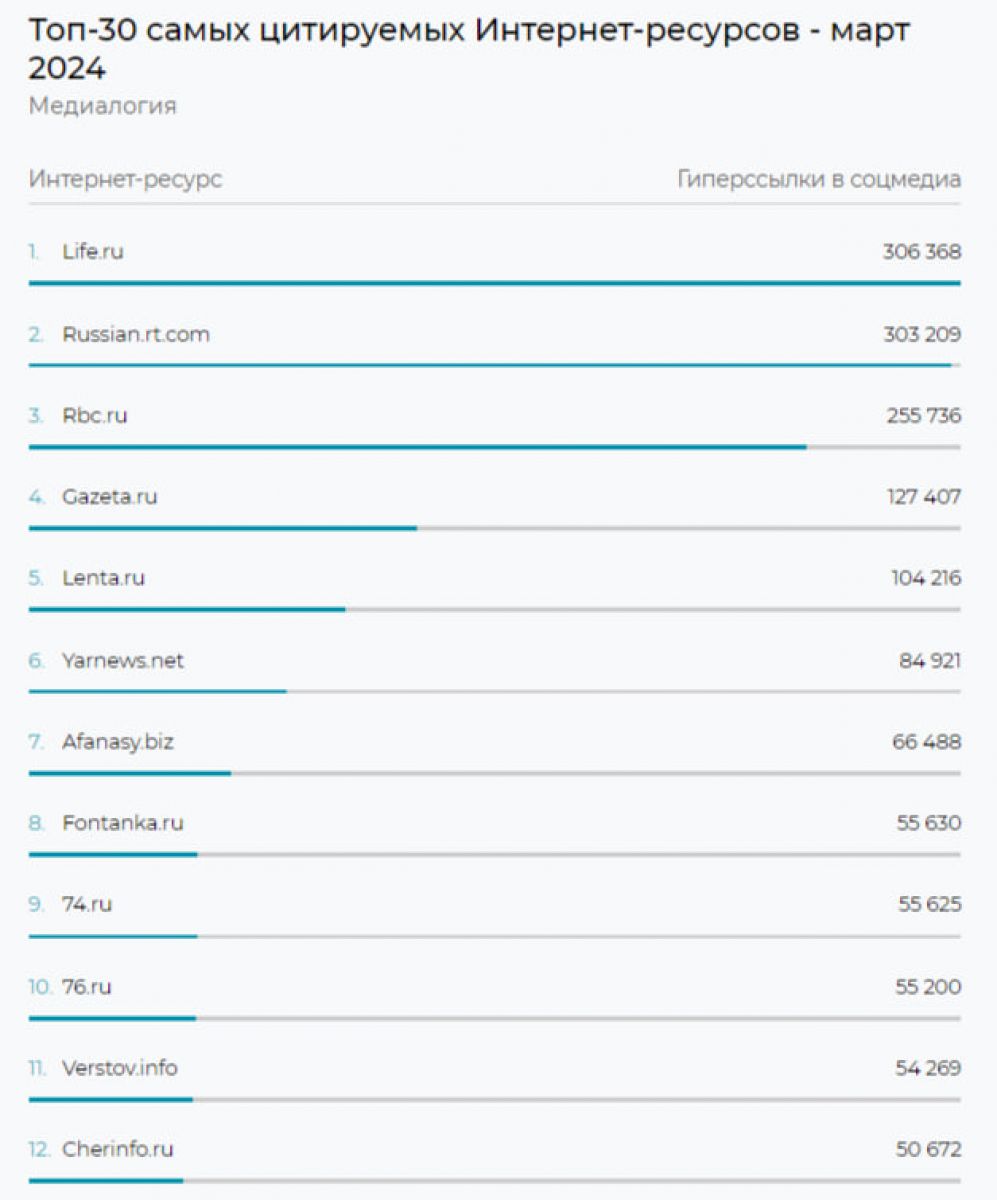The width and height of the screenshot is (997, 1200).
Task: Click on Gazeta.ru in the ranking
Action: [x=110, y=497]
